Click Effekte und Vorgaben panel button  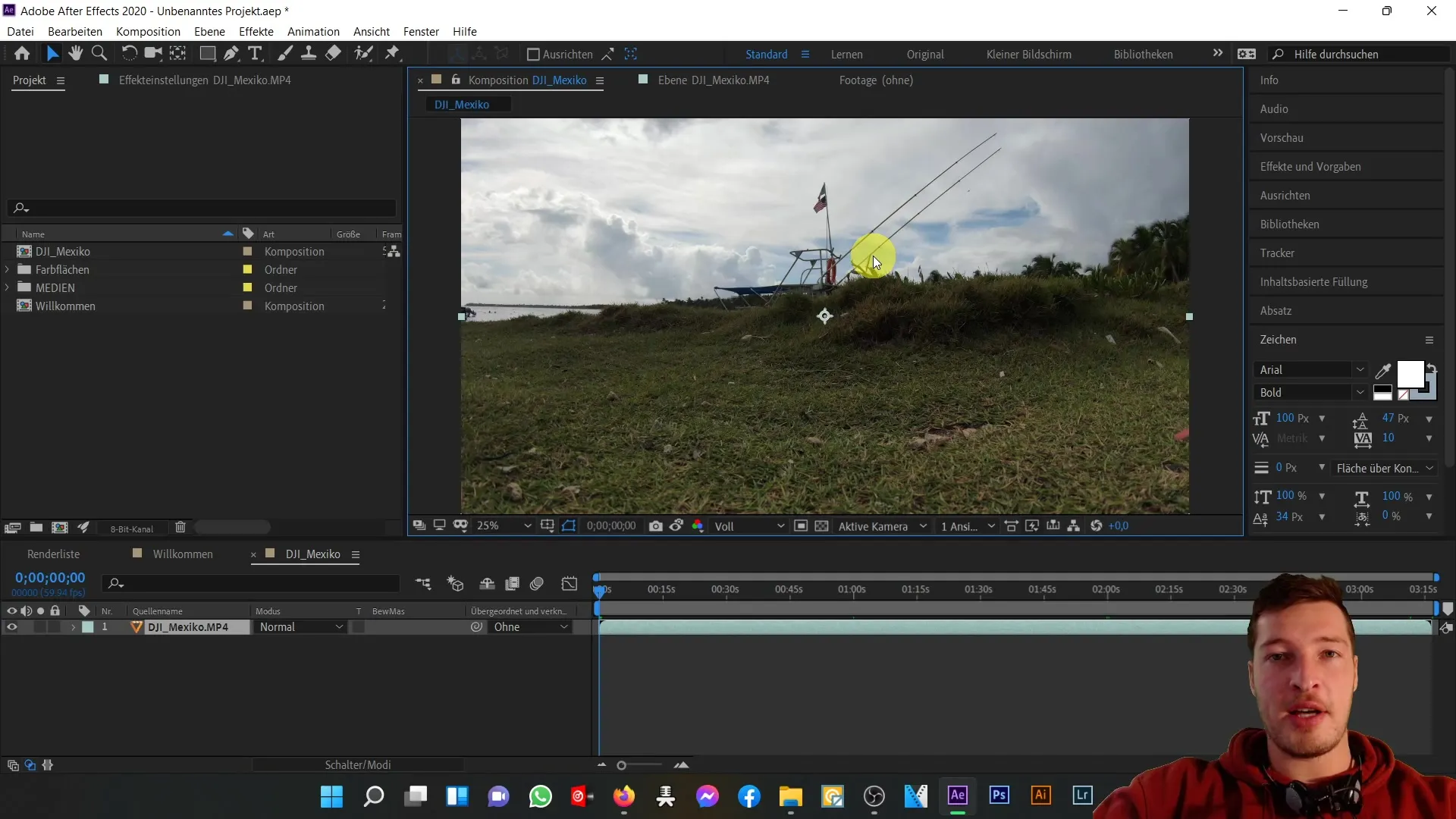click(1311, 166)
